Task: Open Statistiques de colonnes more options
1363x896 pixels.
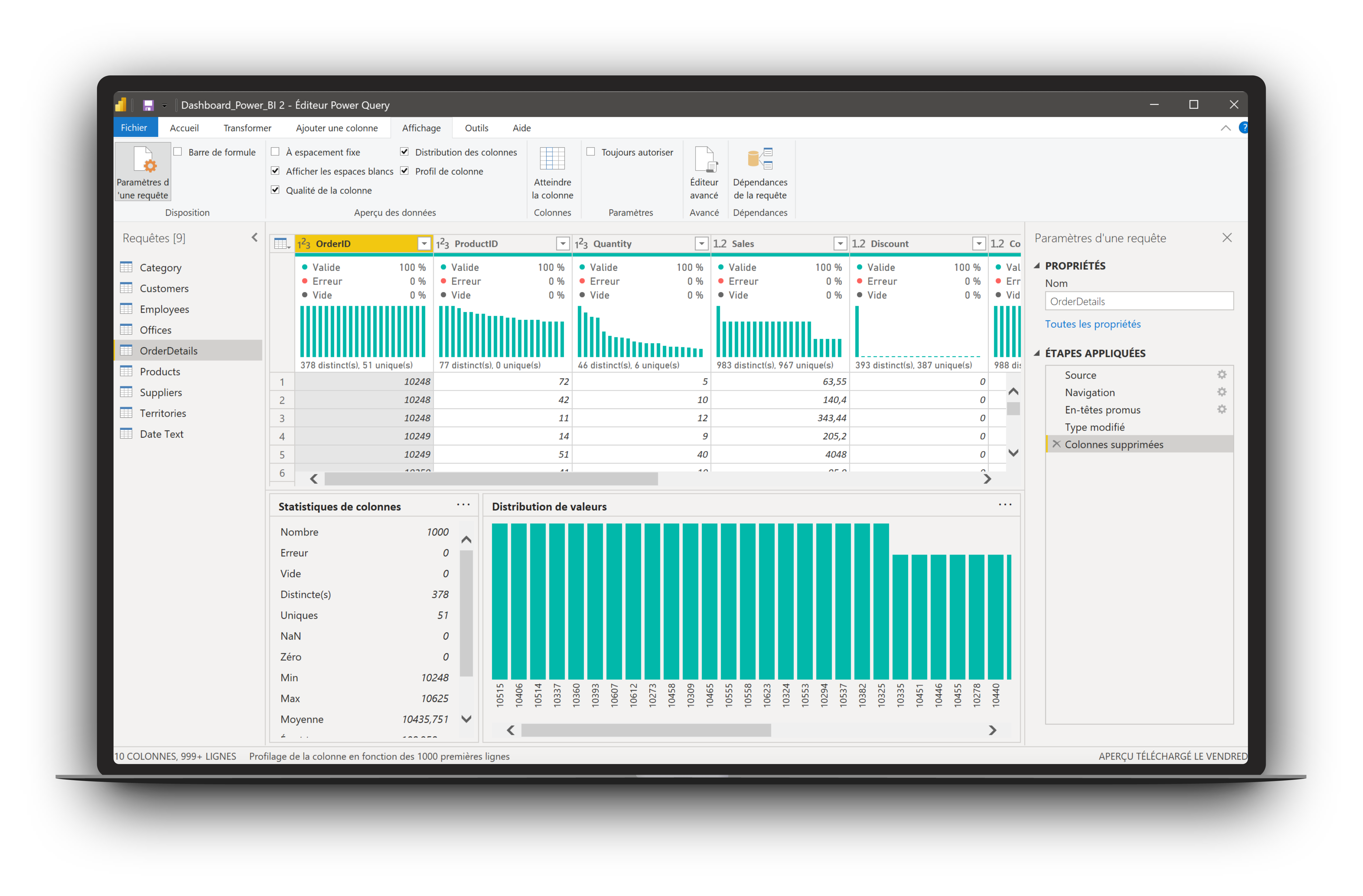Action: click(x=463, y=505)
